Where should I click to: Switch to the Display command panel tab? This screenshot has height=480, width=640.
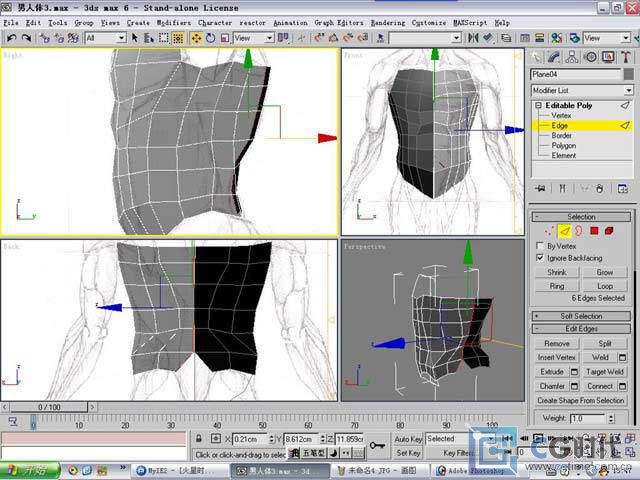click(x=608, y=57)
